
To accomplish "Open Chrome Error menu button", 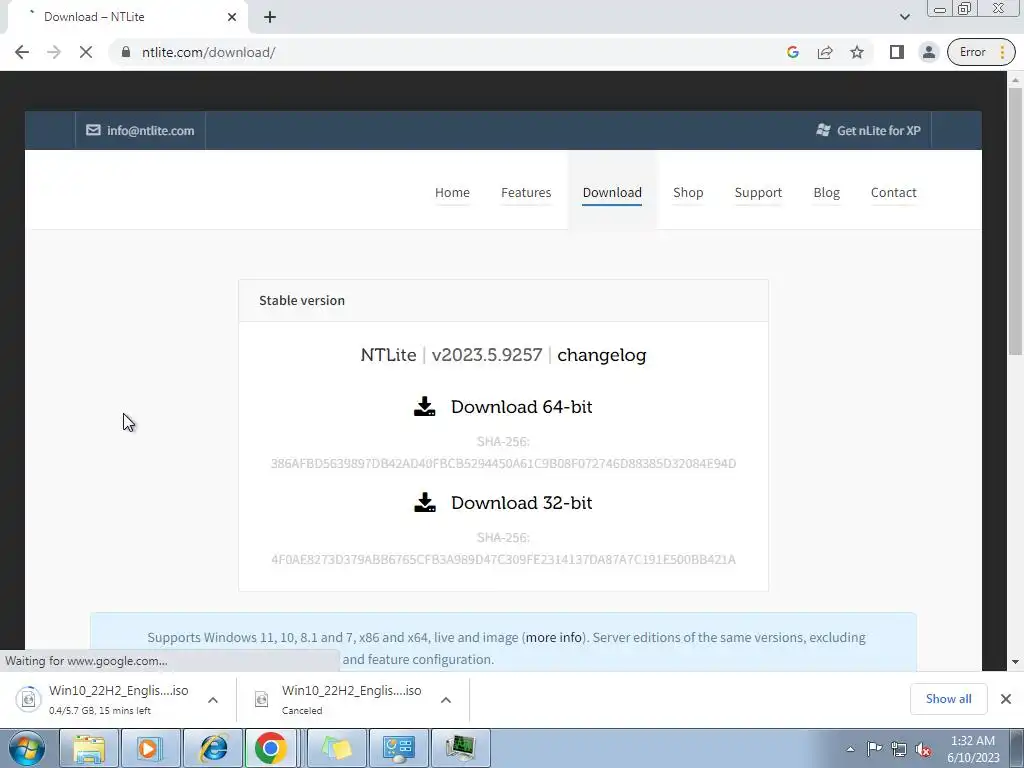I will 981,52.
